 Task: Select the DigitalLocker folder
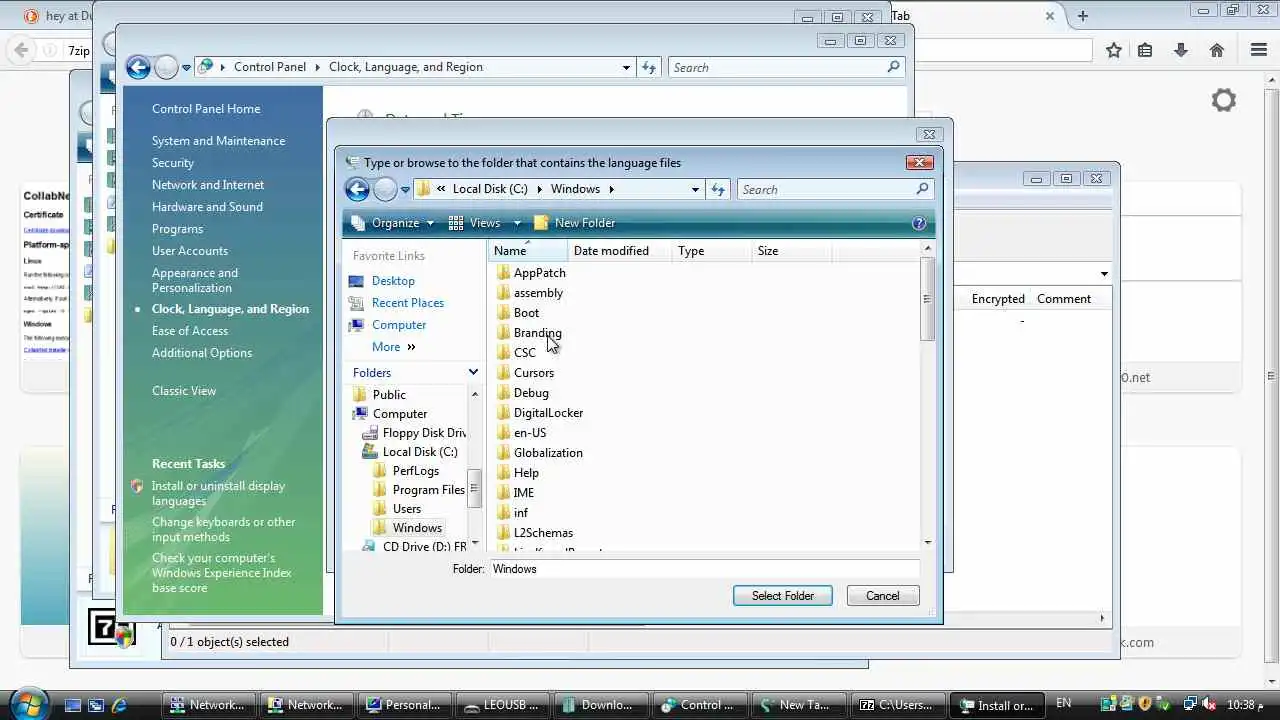[x=540, y=413]
